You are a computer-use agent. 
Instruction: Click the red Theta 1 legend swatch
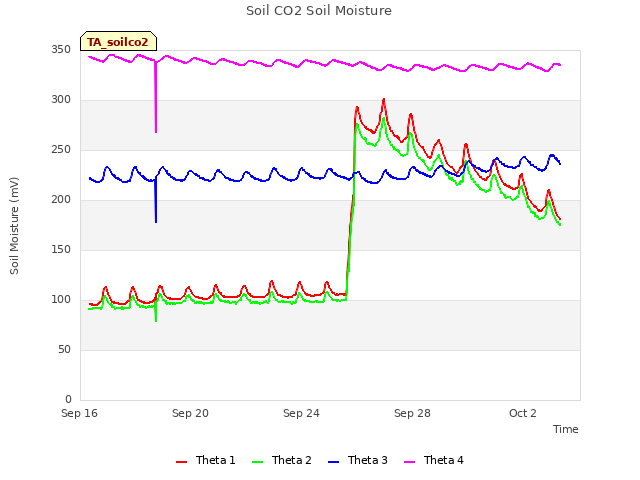tap(181, 462)
